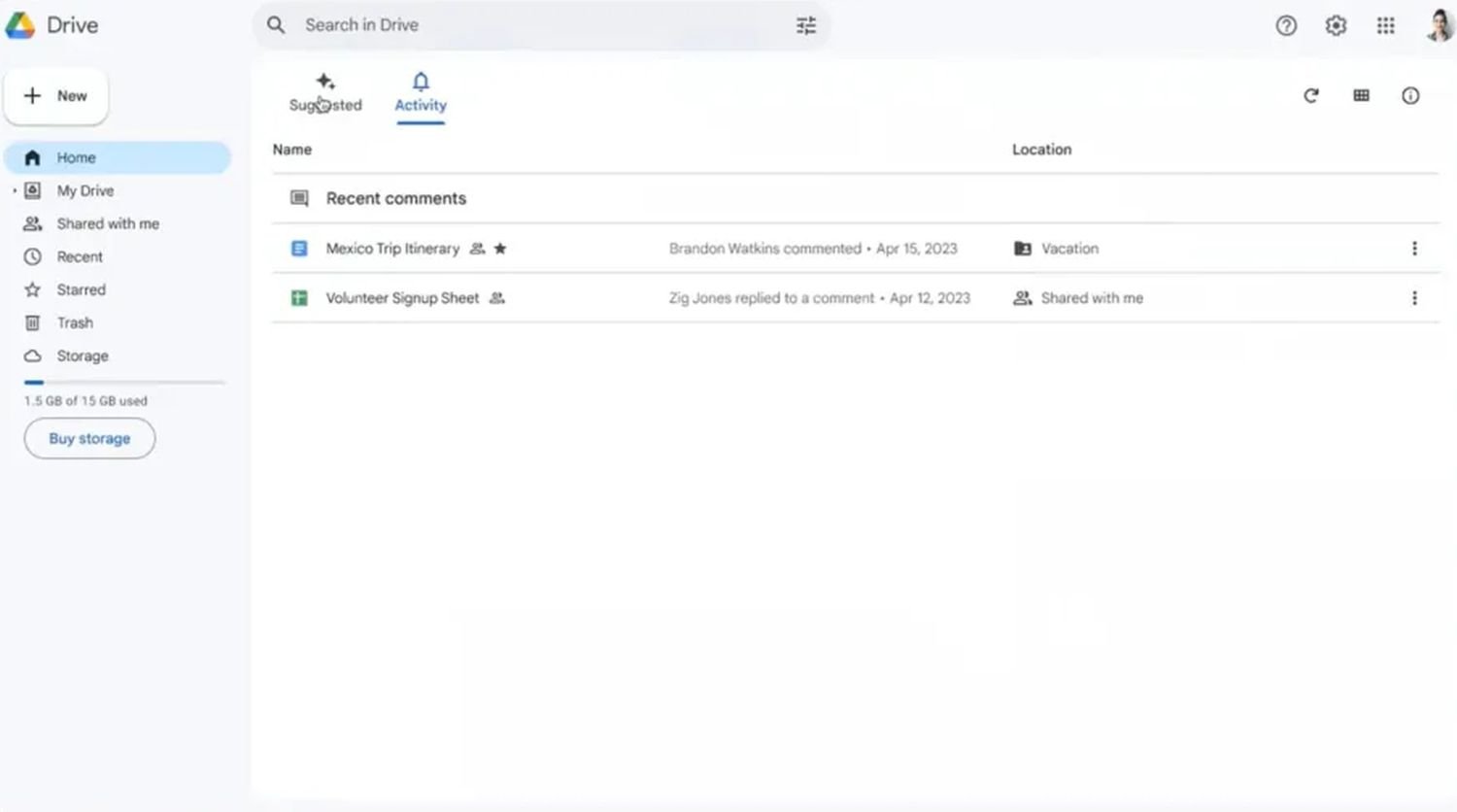Switch to the Suggested tab

[x=325, y=93]
